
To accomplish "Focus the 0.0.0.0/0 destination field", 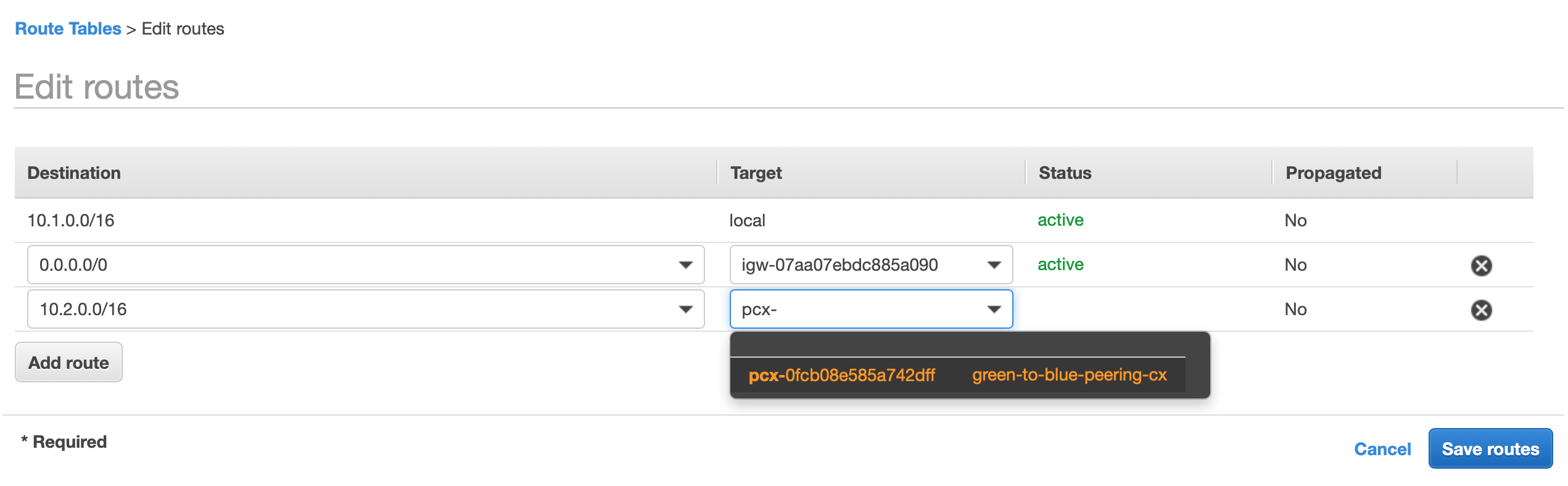I will coord(366,265).
